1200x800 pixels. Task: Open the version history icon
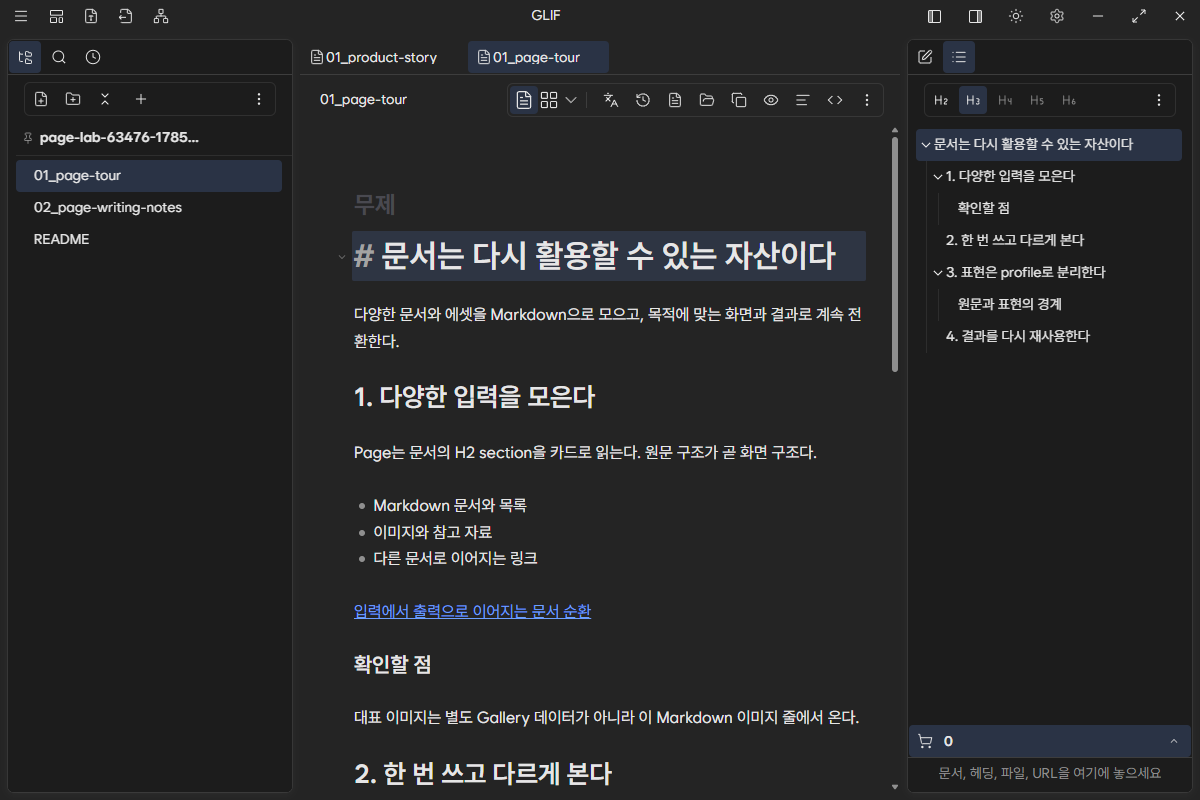[x=643, y=100]
